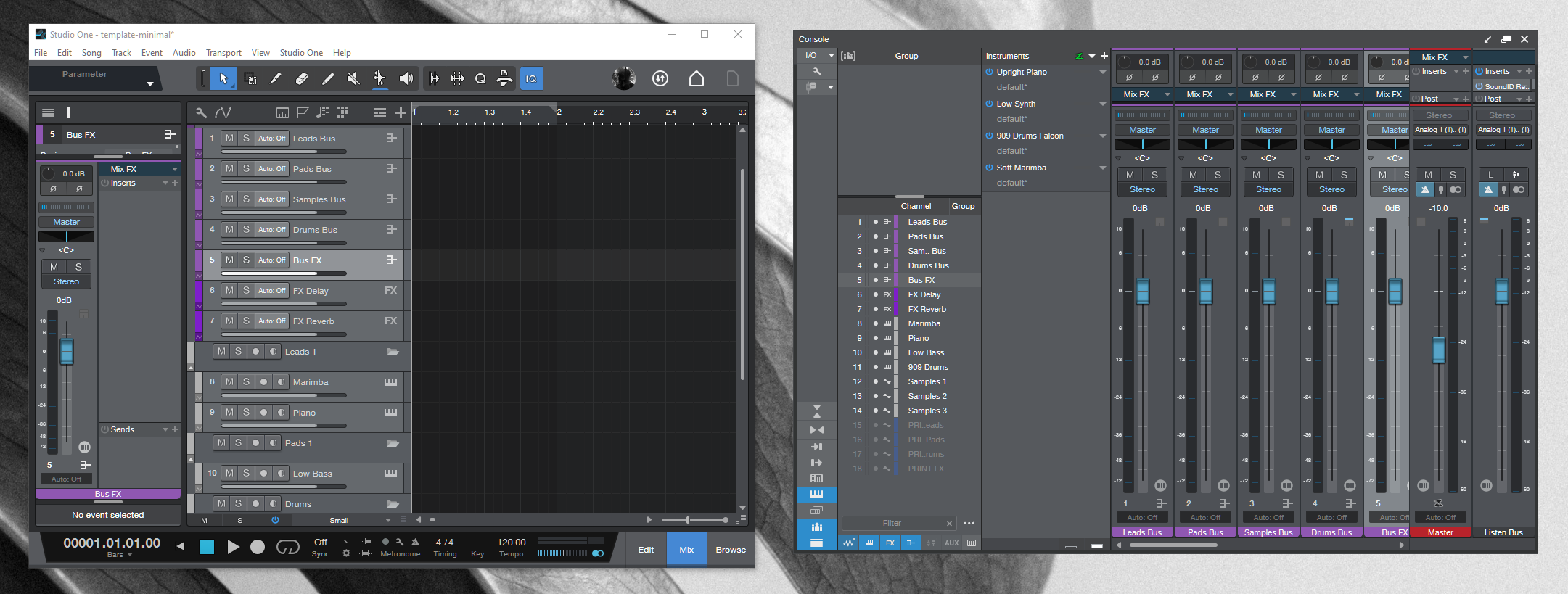This screenshot has width=1568, height=594.
Task: Switch to the Edit view tab
Action: click(x=646, y=550)
